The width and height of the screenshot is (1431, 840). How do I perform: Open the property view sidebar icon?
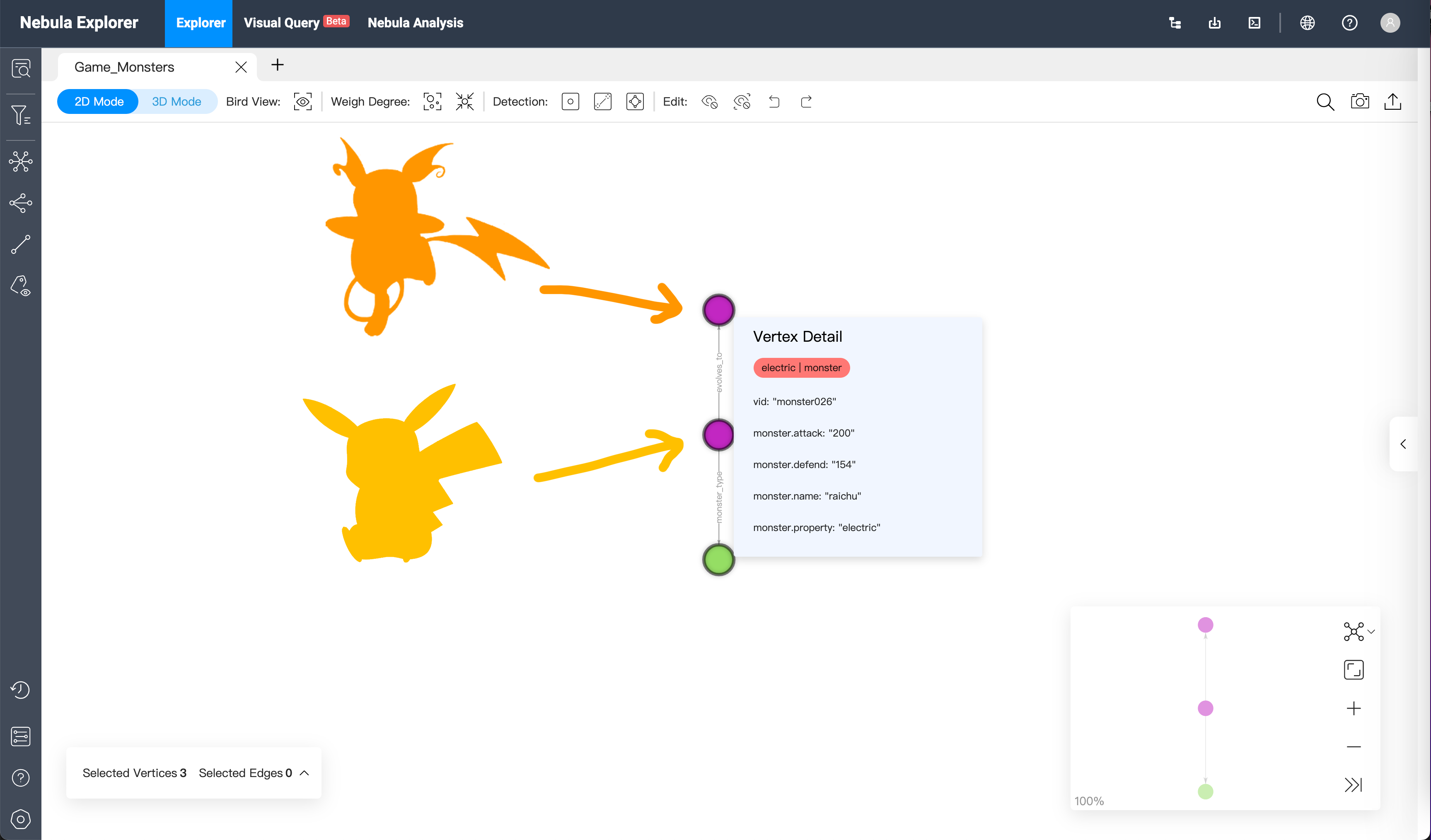click(21, 286)
